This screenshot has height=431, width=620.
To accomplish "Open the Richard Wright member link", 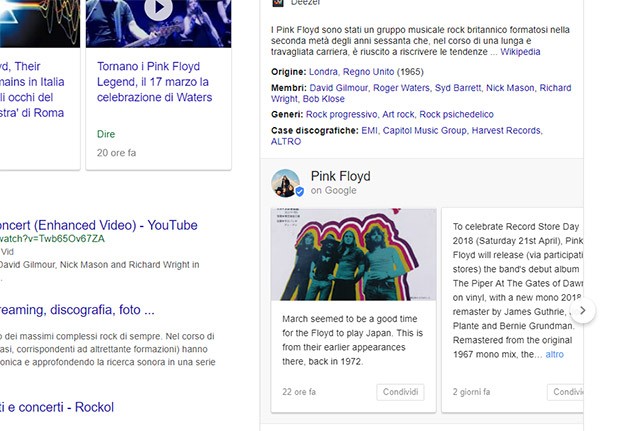I will tap(421, 93).
